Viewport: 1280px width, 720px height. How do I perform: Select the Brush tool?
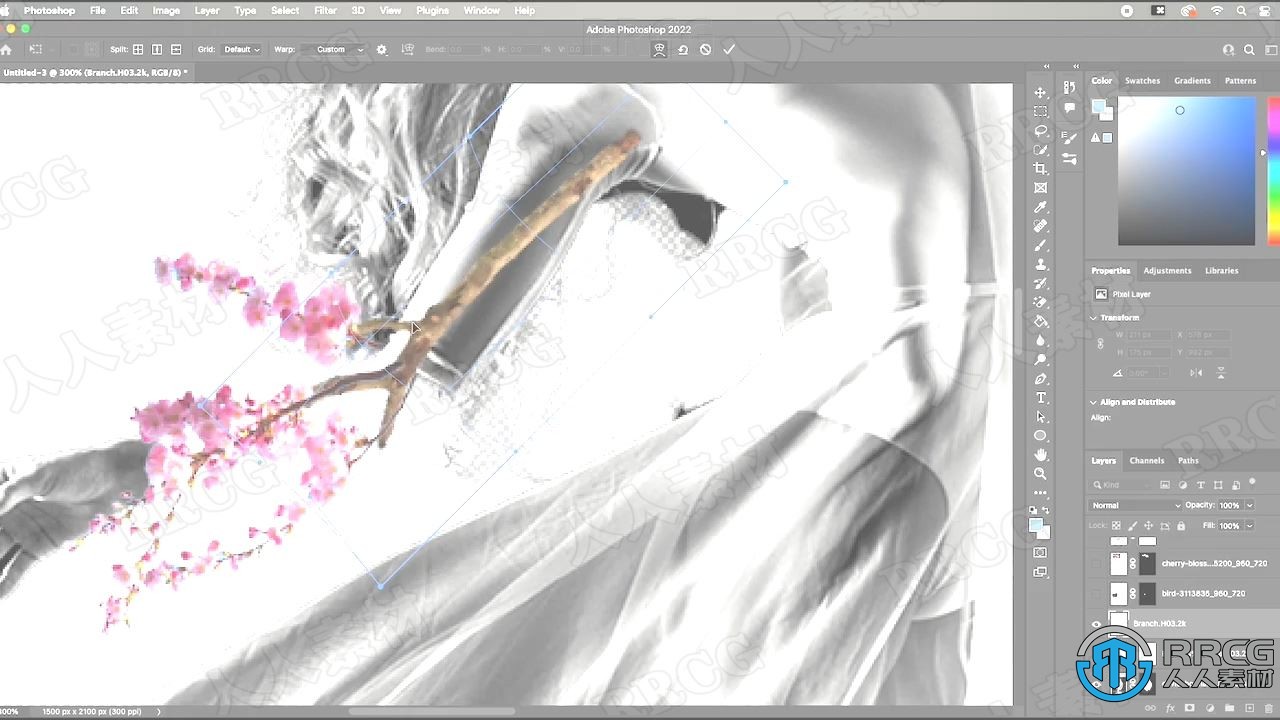[1040, 245]
